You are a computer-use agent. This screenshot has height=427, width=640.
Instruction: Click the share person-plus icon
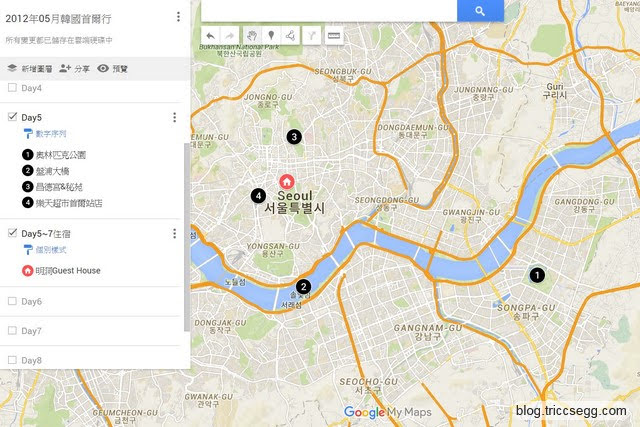tap(65, 68)
